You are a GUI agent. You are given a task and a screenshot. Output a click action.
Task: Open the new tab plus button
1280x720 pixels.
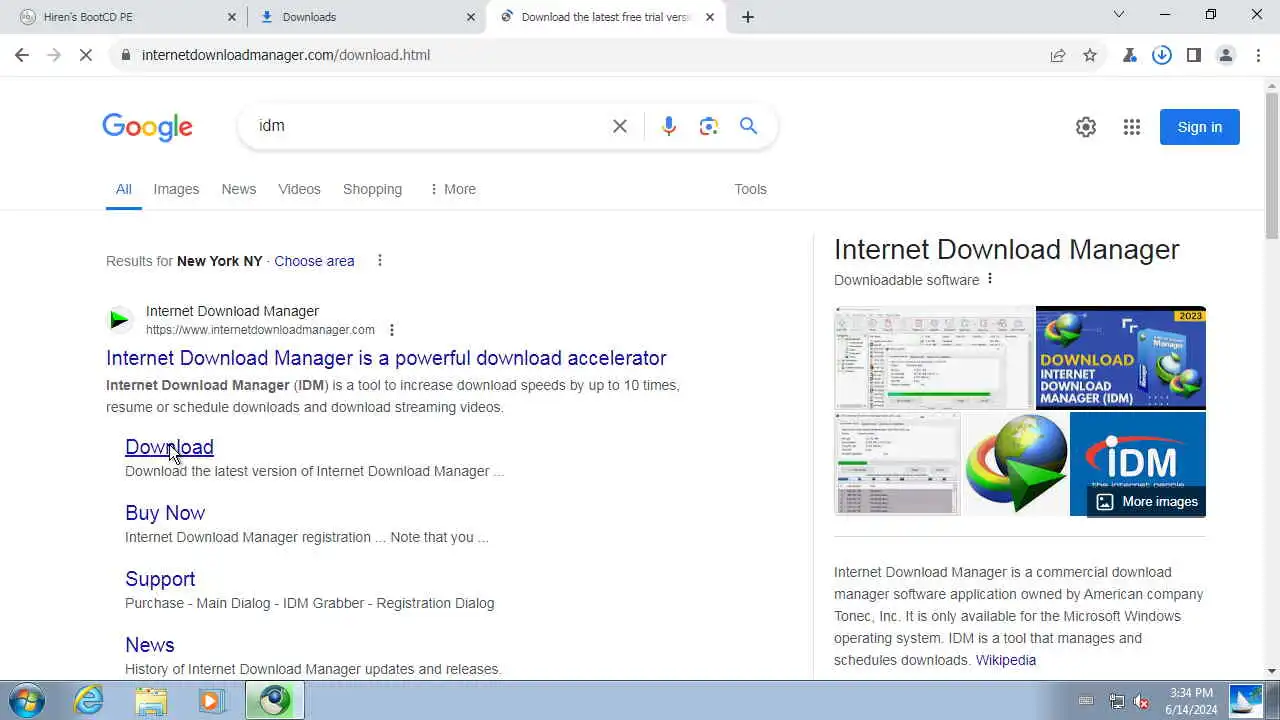pyautogui.click(x=748, y=17)
